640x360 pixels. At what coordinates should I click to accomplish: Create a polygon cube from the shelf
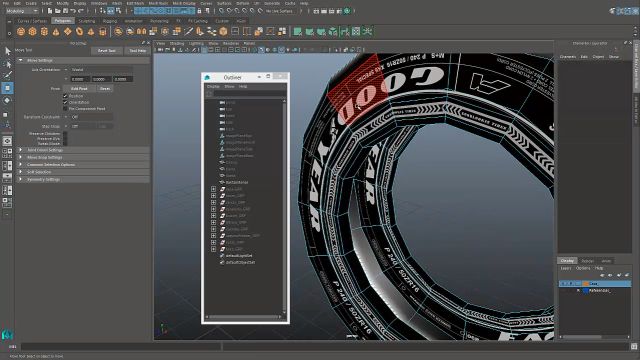pos(32,31)
